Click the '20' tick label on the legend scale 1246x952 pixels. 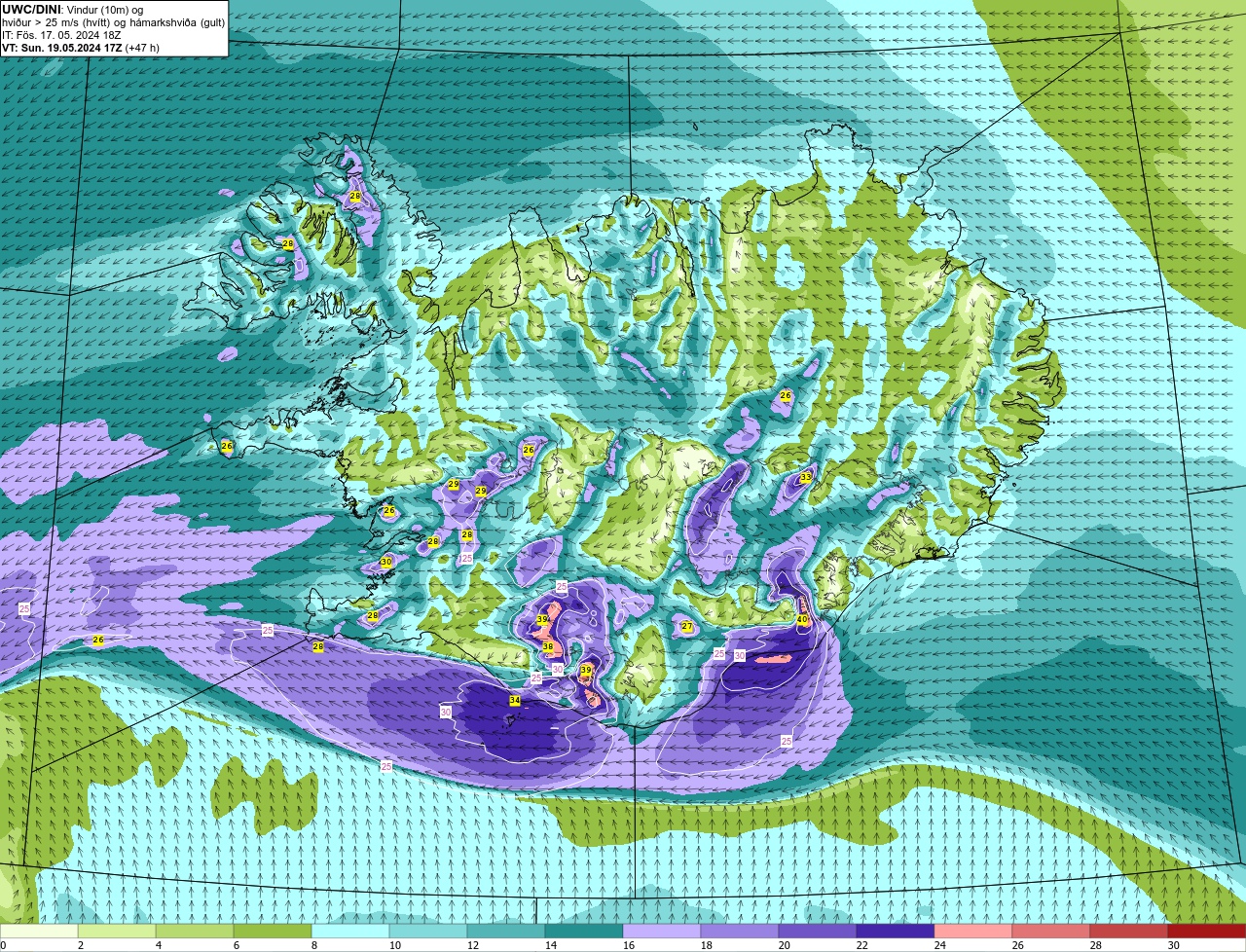coord(784,945)
